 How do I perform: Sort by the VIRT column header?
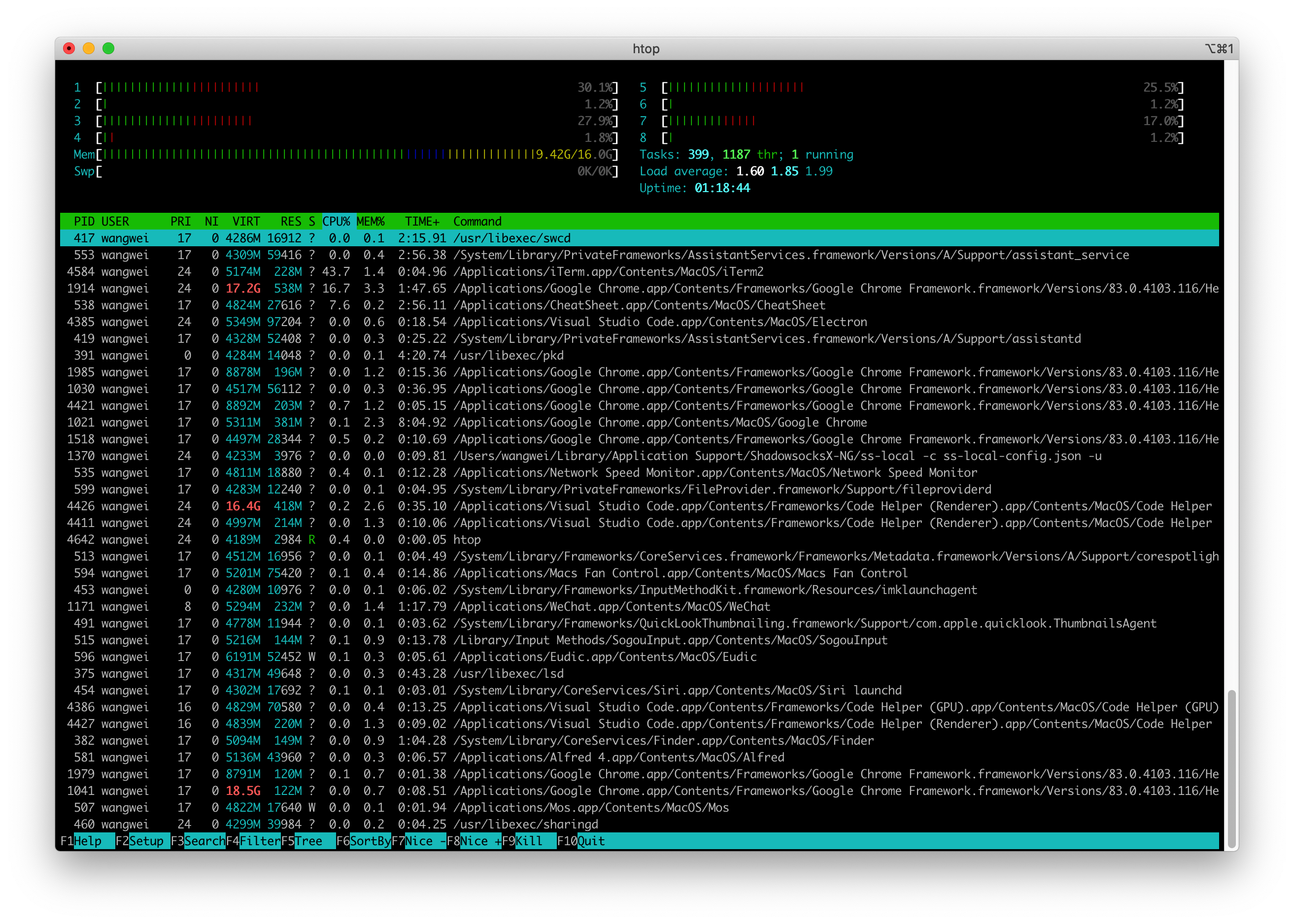coord(246,221)
